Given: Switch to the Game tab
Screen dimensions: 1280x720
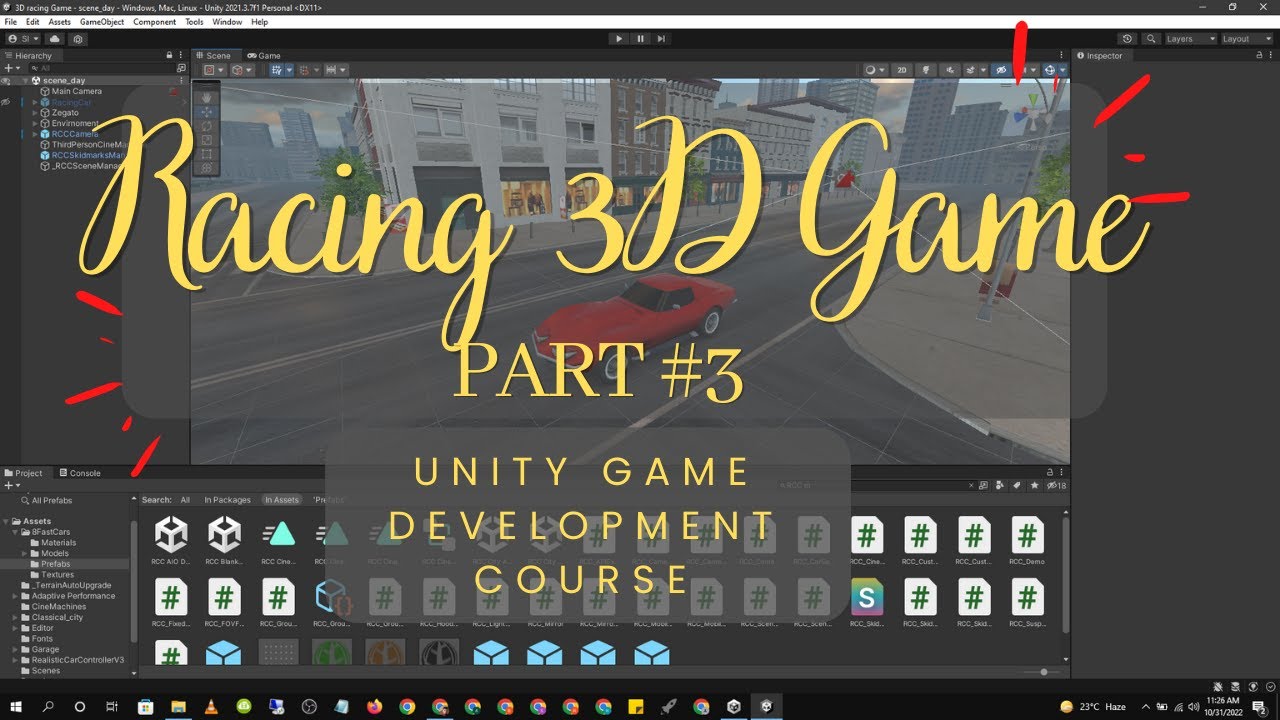Looking at the screenshot, I should (x=265, y=56).
